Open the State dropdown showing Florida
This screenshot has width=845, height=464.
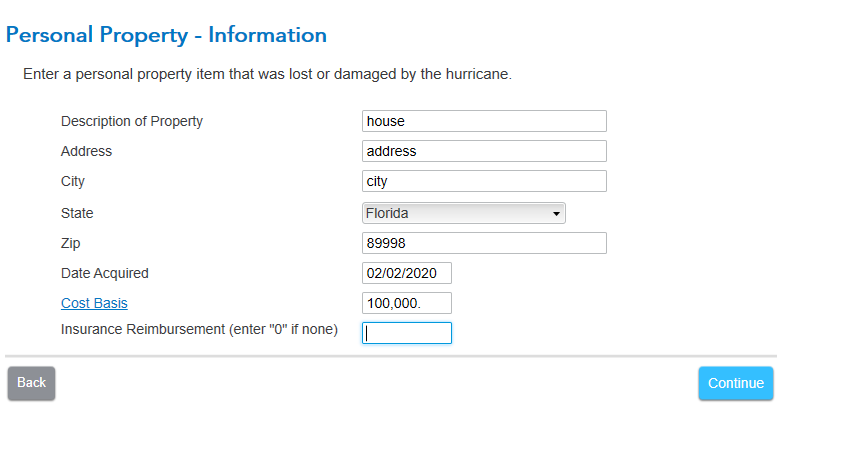click(x=463, y=213)
